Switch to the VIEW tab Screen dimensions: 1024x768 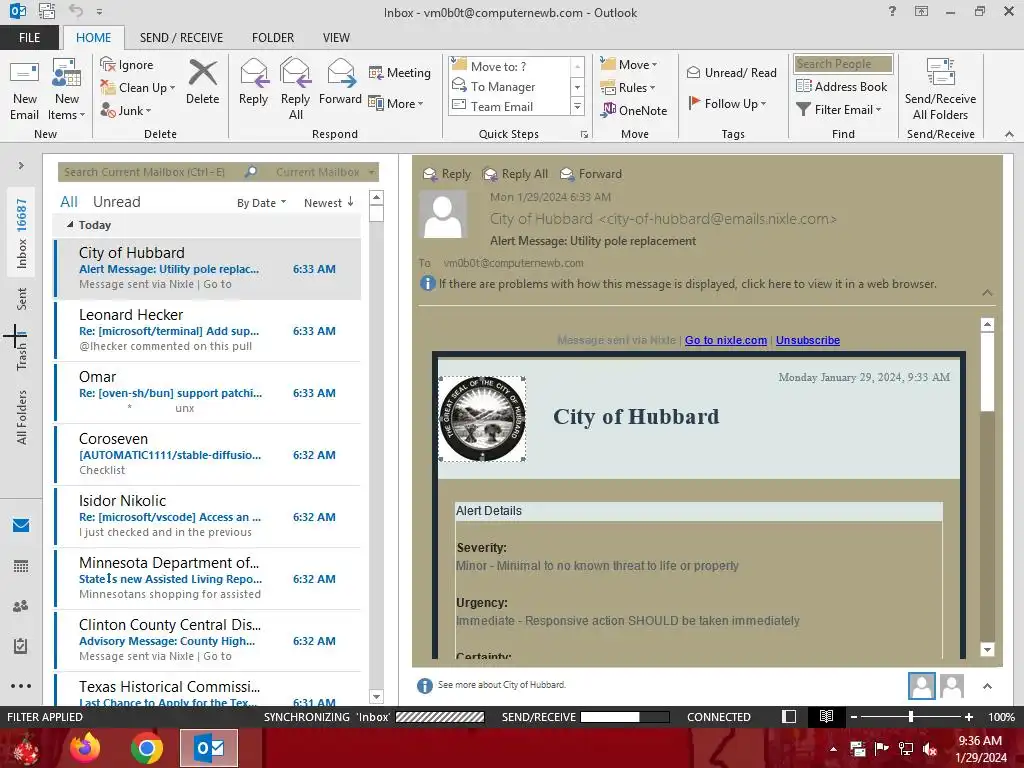pos(336,37)
